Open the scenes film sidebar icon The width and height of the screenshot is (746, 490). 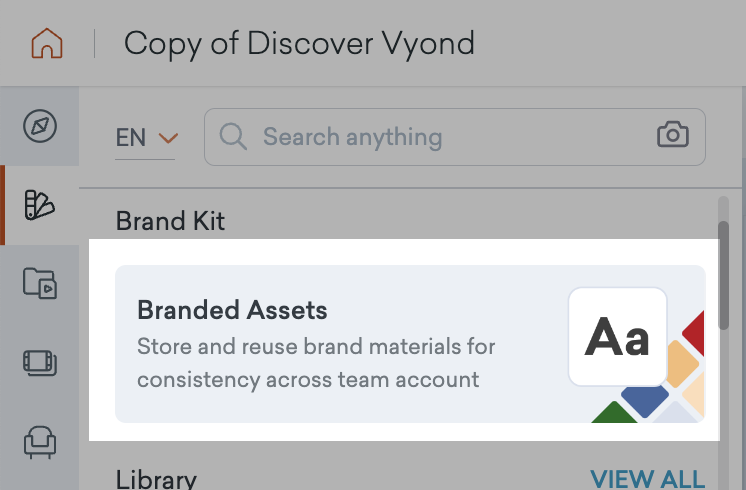40,362
